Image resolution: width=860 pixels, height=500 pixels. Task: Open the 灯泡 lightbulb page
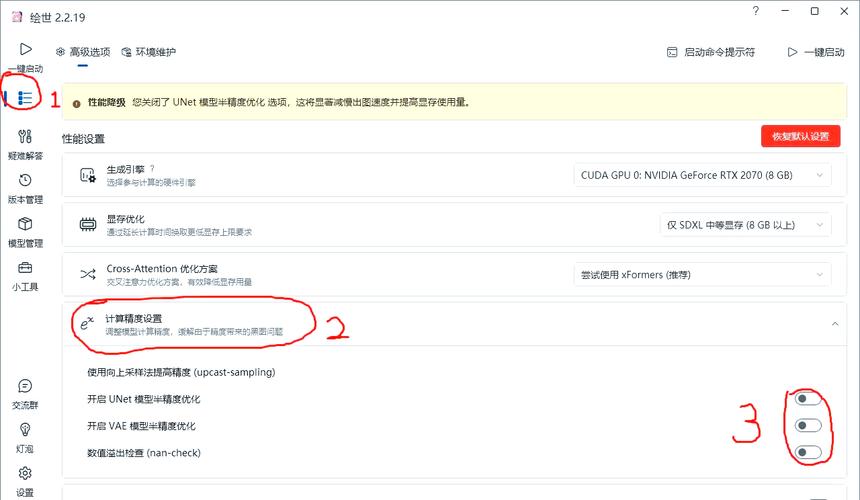coord(25,438)
